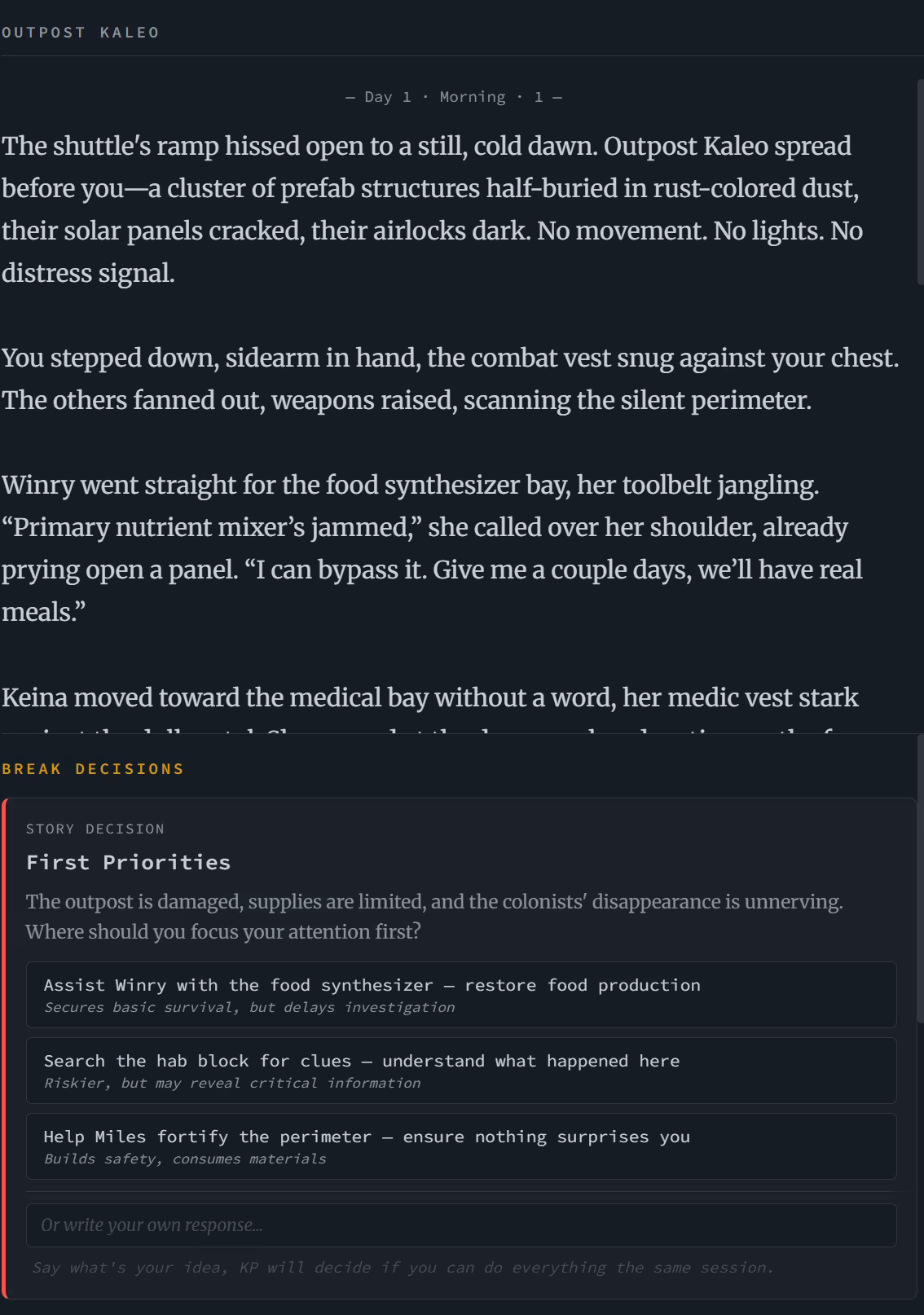Focus the 'Or write your own response' field
Screen dimensions: 924x1315
461,1225
